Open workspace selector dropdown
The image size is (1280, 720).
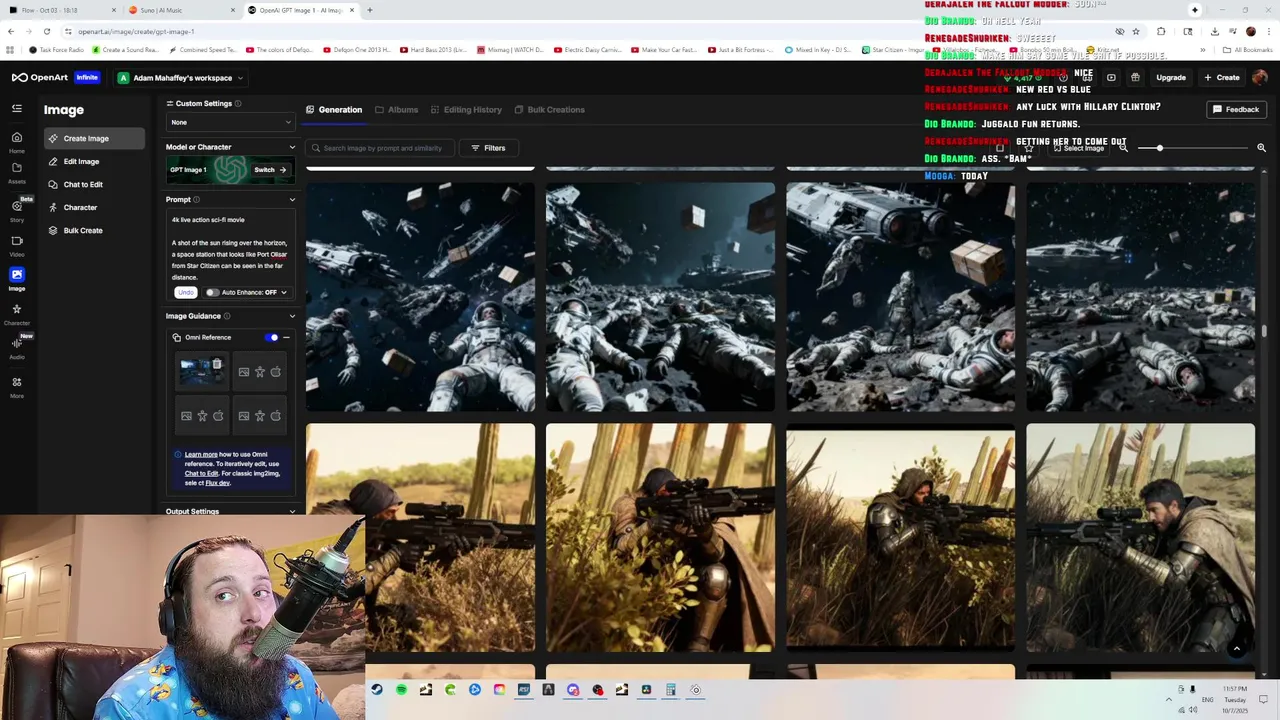click(x=180, y=78)
